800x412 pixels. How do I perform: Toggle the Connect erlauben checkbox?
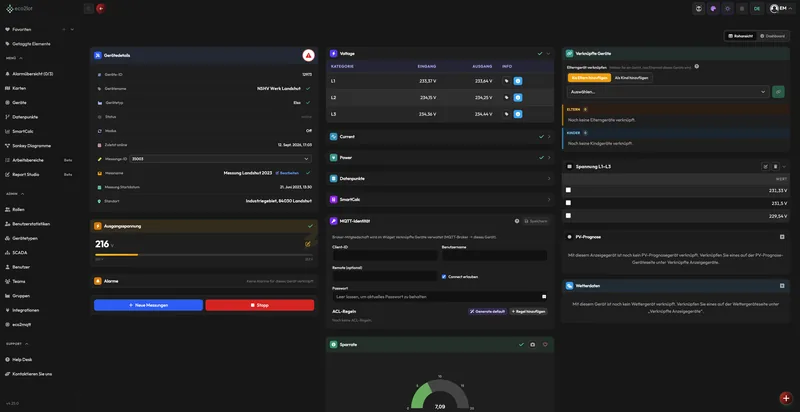click(x=444, y=276)
